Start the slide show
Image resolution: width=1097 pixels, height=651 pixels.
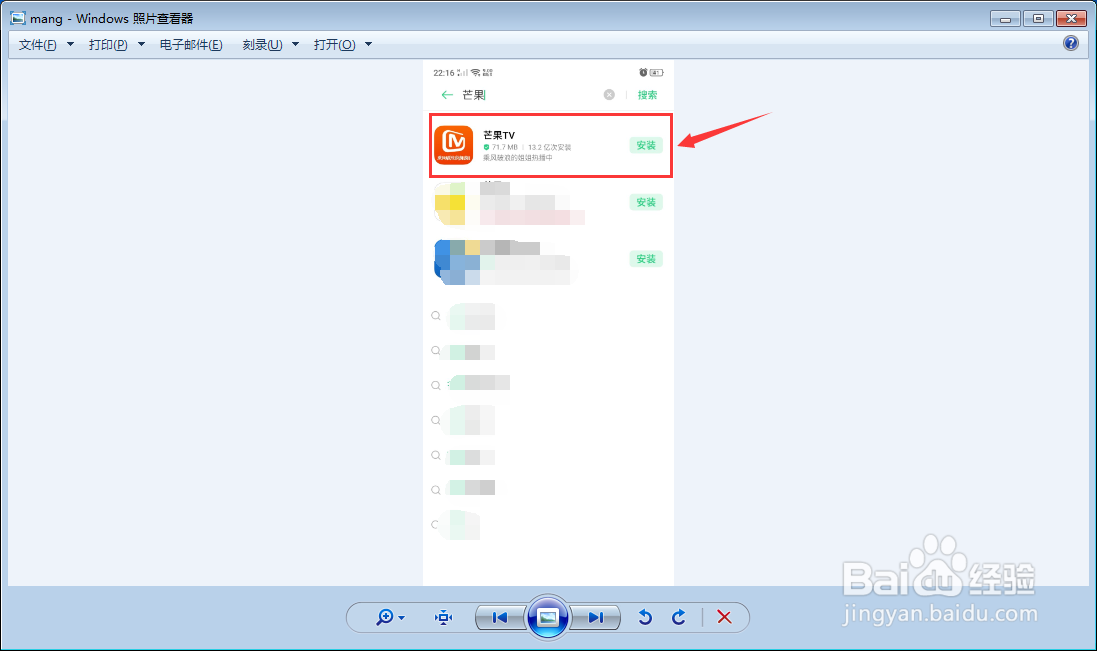547,617
